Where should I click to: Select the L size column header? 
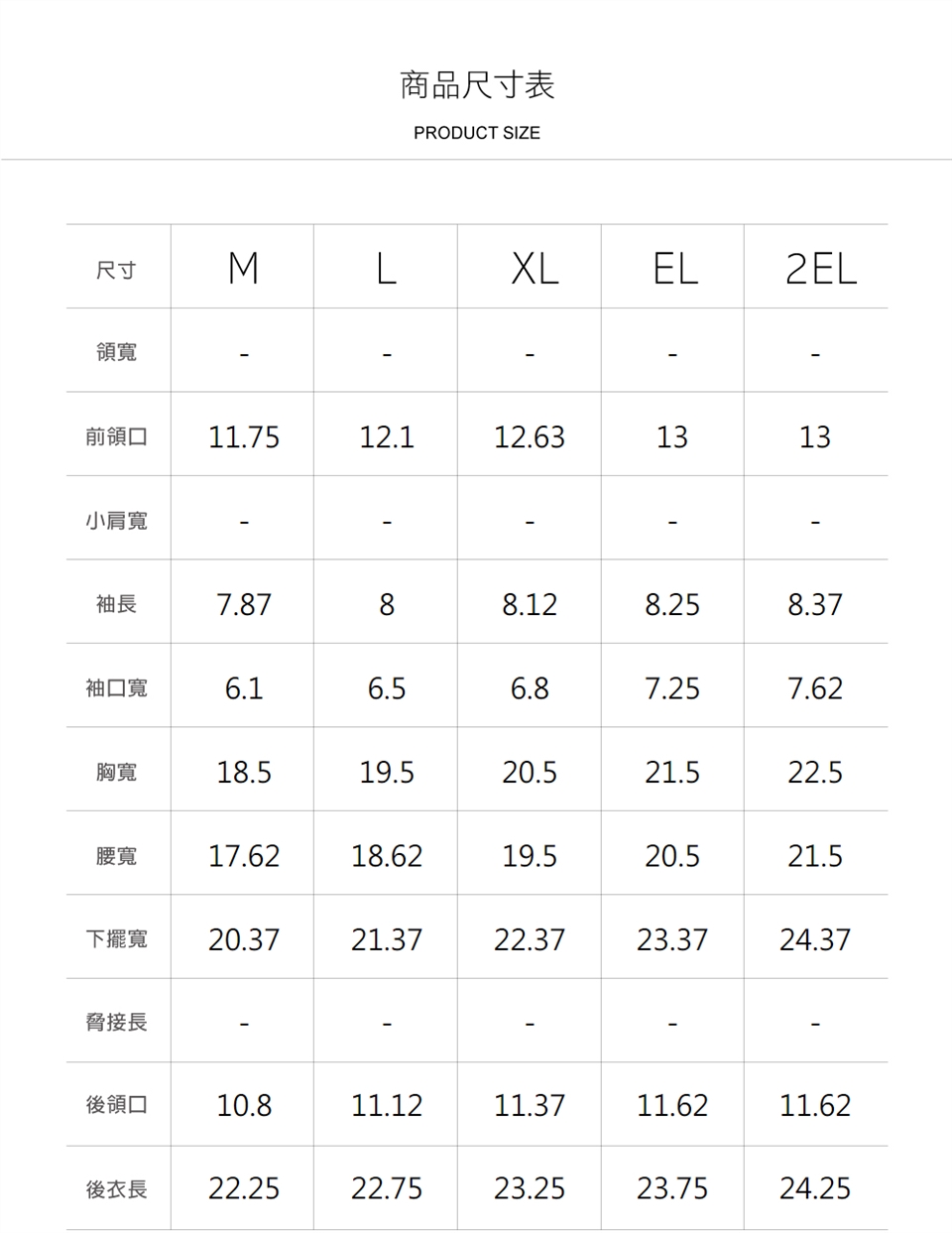coord(386,269)
